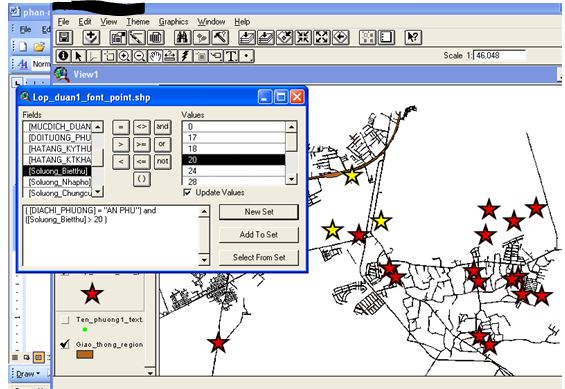Open the ArcView File menu
Screen dimensions: 565x389
[x=63, y=22]
